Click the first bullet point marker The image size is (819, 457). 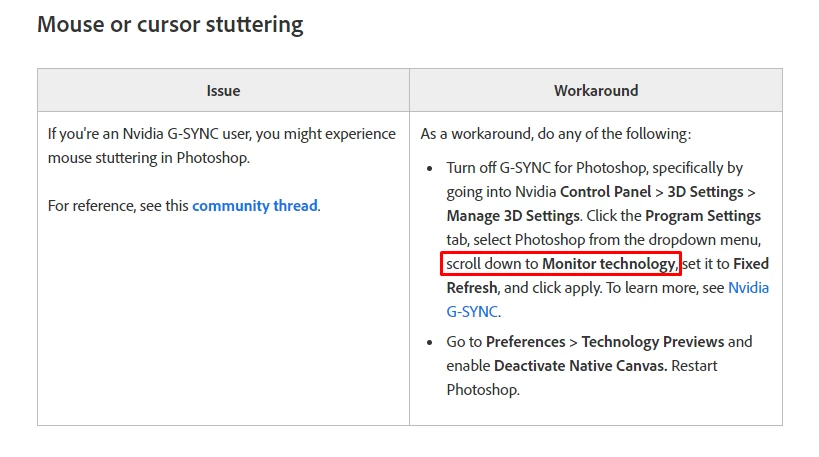coord(430,168)
